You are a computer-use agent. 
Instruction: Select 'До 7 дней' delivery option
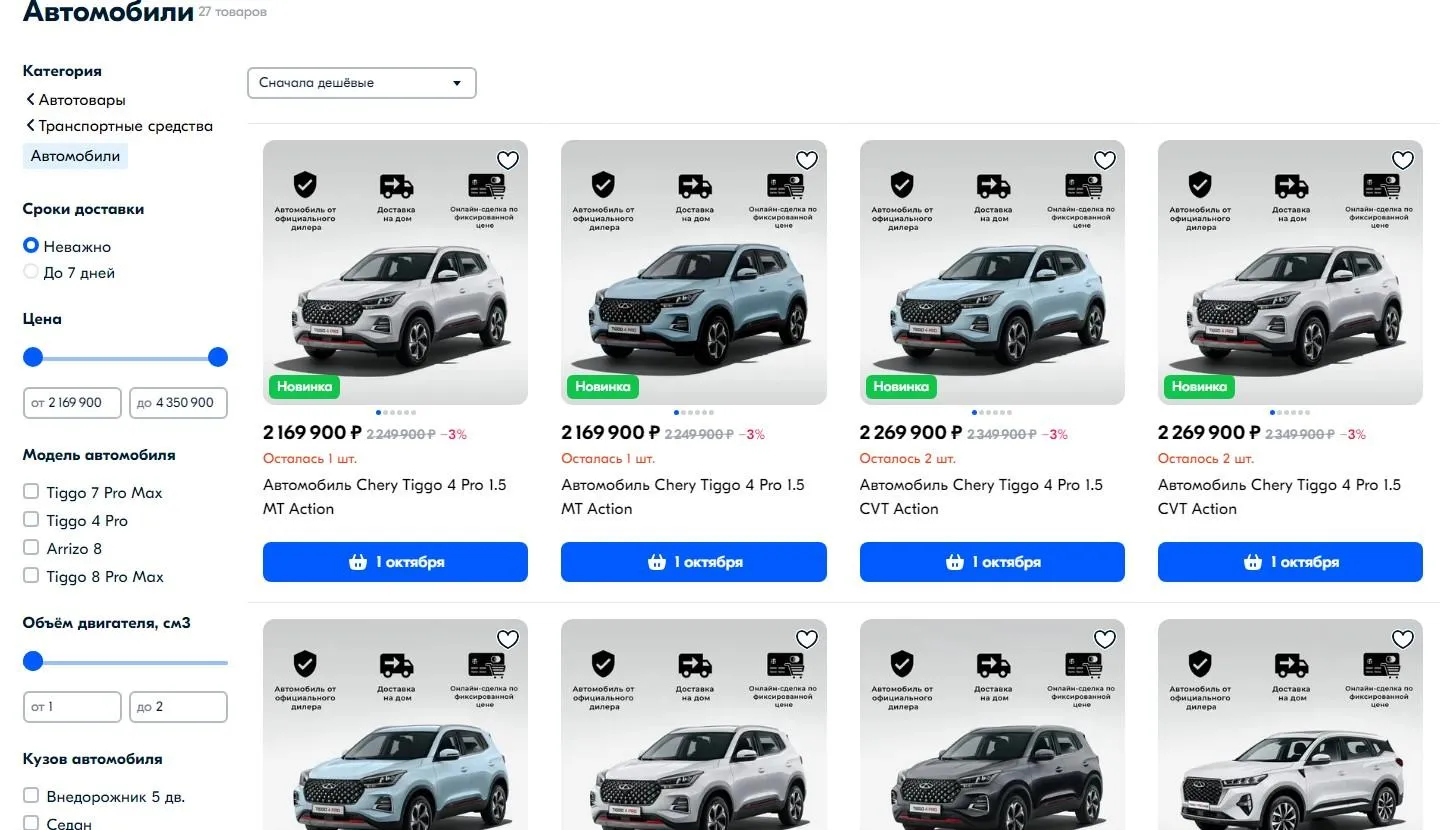[31, 272]
